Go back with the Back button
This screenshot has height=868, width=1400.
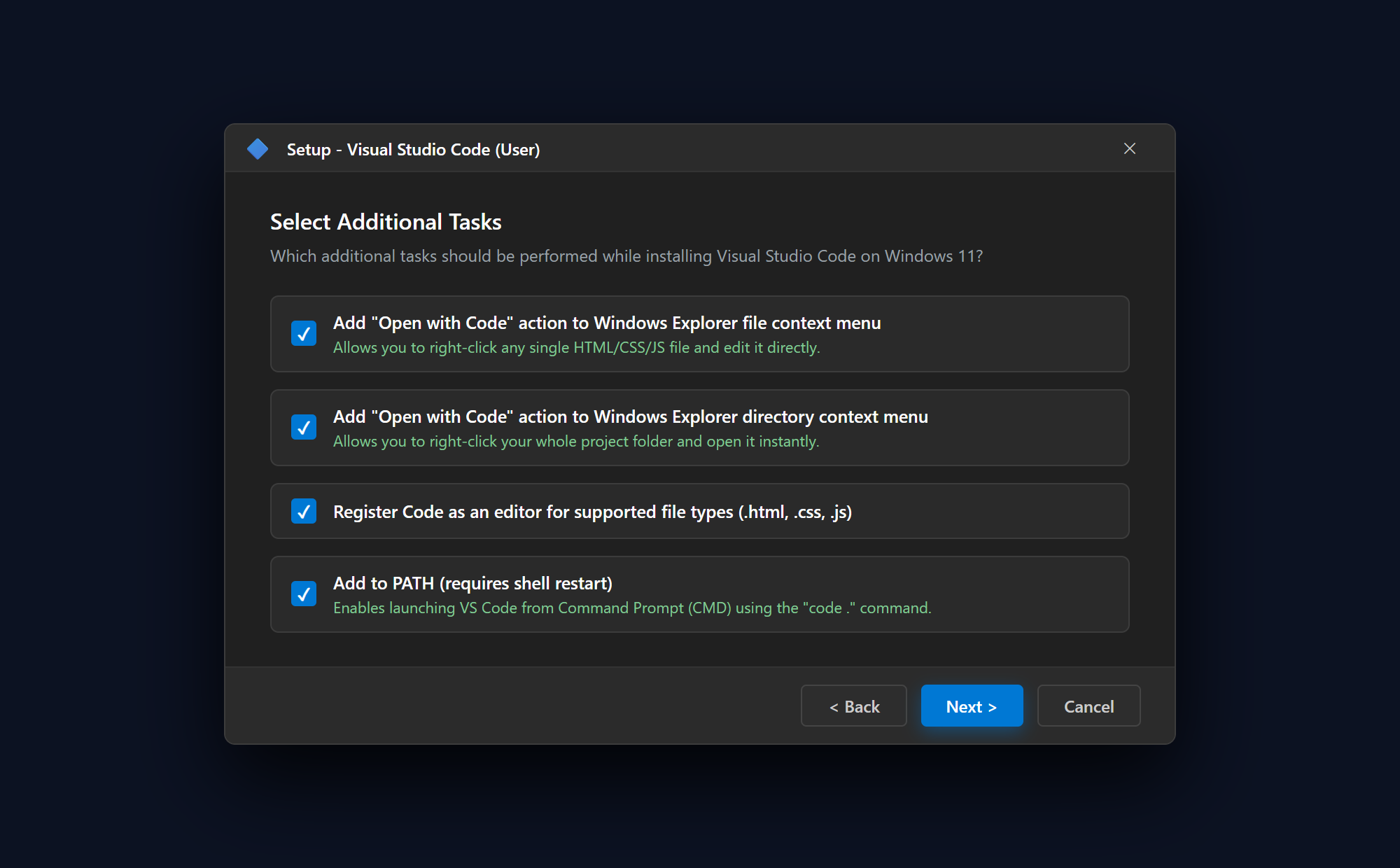[x=853, y=706]
